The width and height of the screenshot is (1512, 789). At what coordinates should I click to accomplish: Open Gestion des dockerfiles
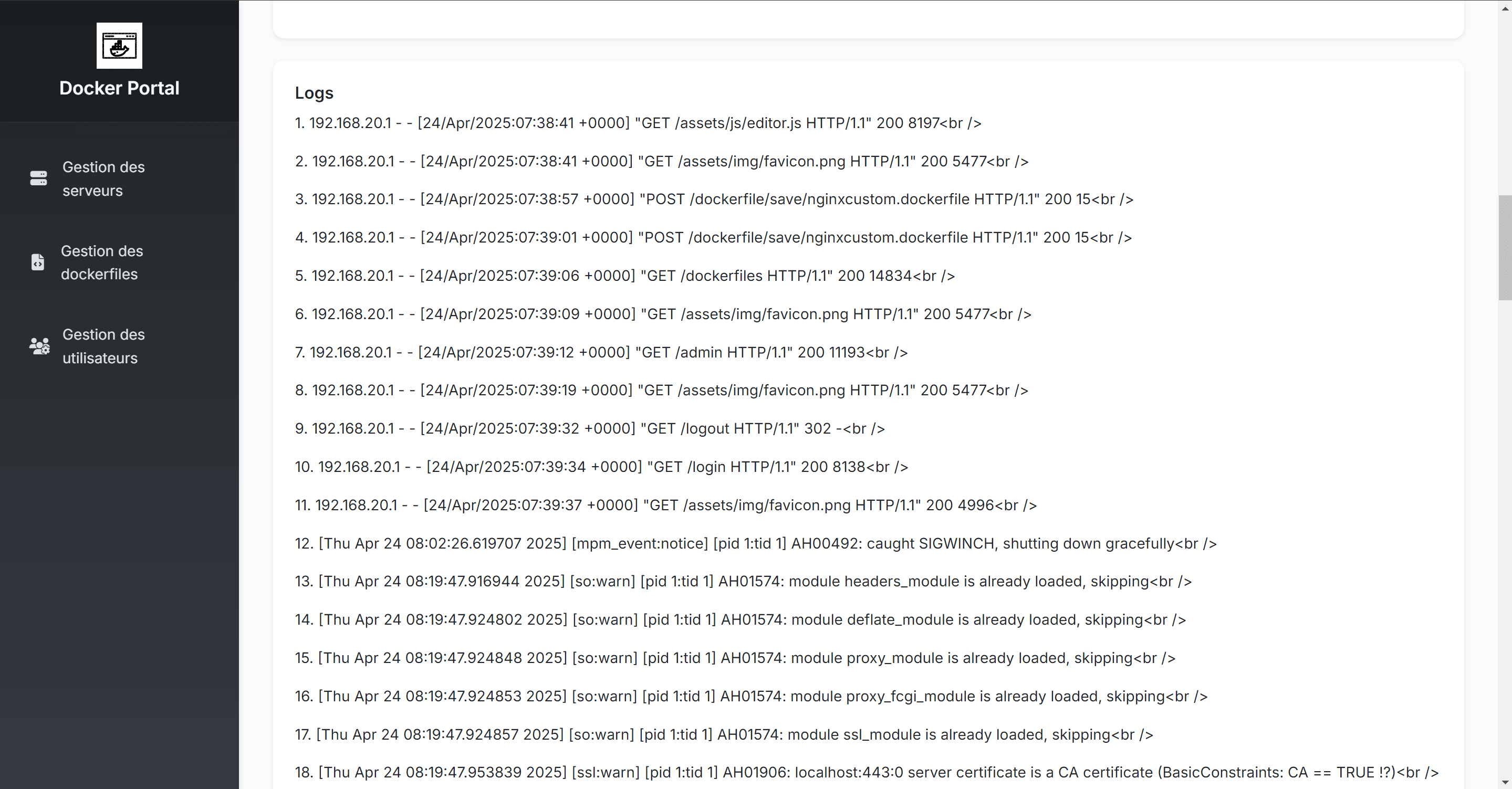(x=101, y=263)
